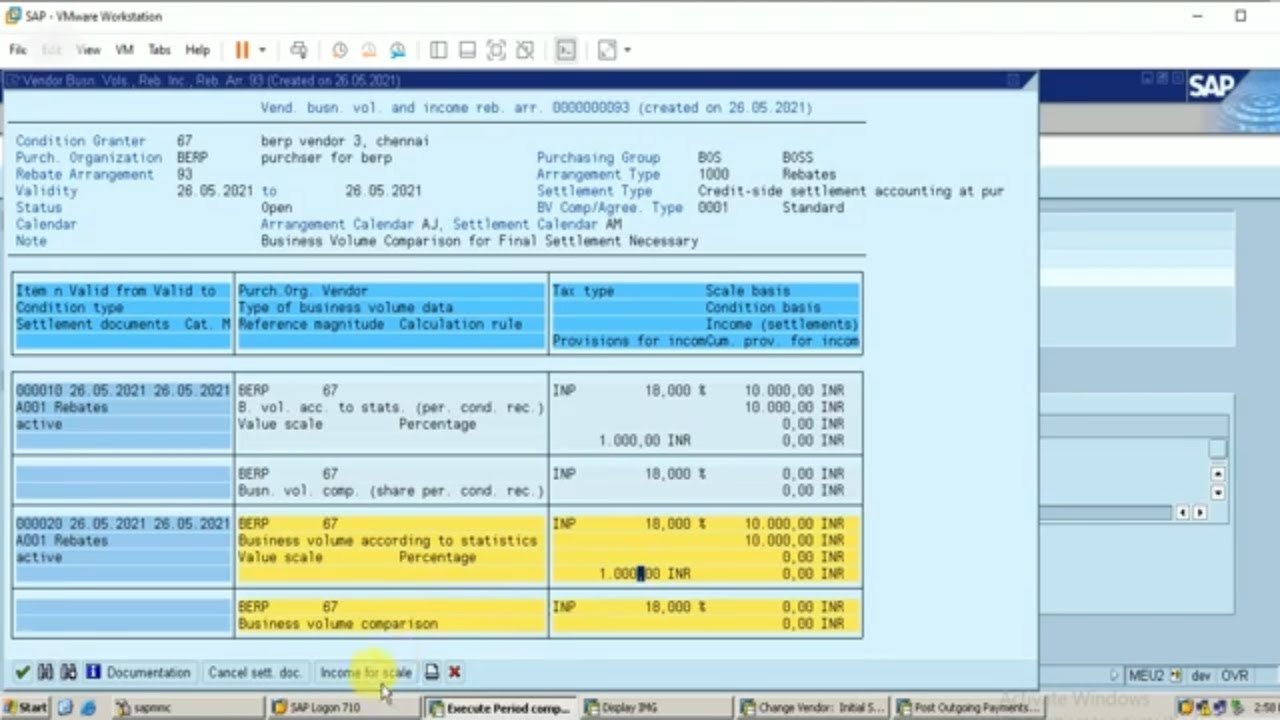Switch to Execute Period comp taskbar item
Image resolution: width=1280 pixels, height=720 pixels.
[x=500, y=707]
